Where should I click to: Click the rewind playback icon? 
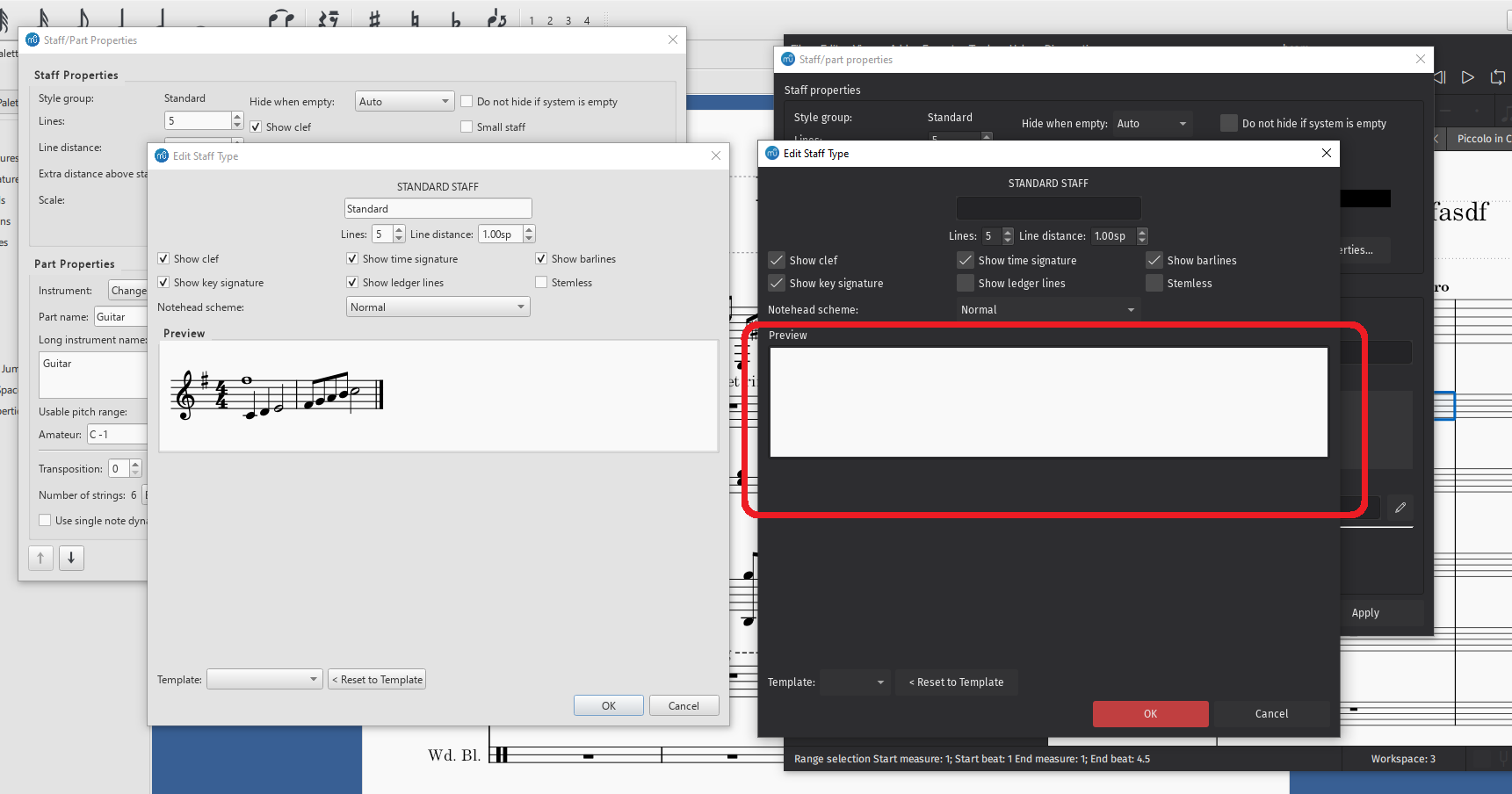[x=1440, y=77]
